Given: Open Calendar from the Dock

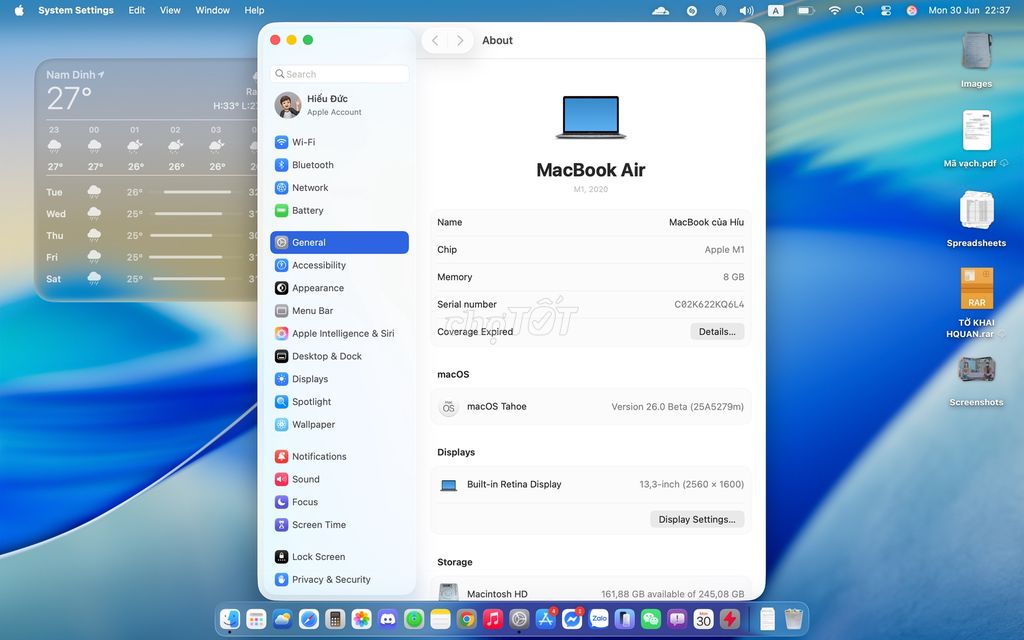Looking at the screenshot, I should (703, 618).
